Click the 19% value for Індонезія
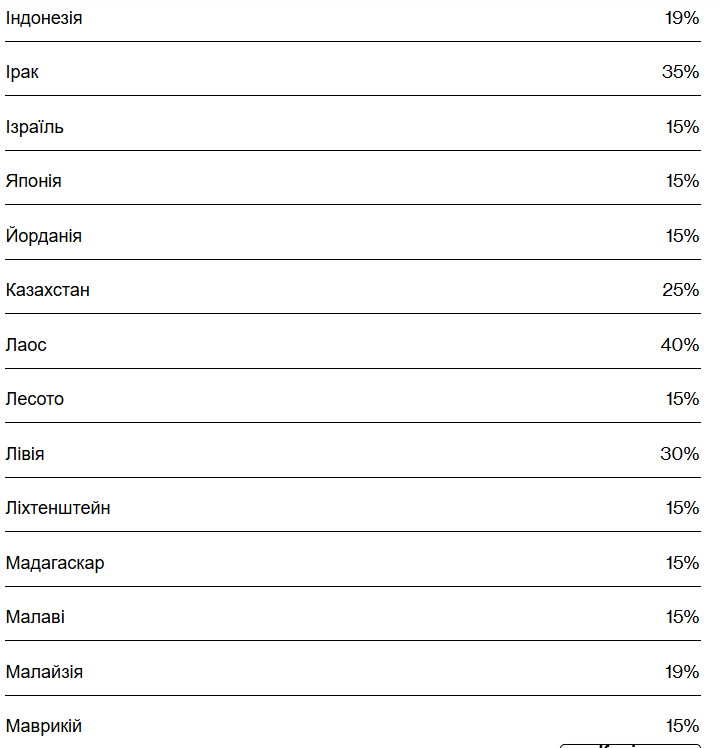The height and width of the screenshot is (748, 720). 682,18
